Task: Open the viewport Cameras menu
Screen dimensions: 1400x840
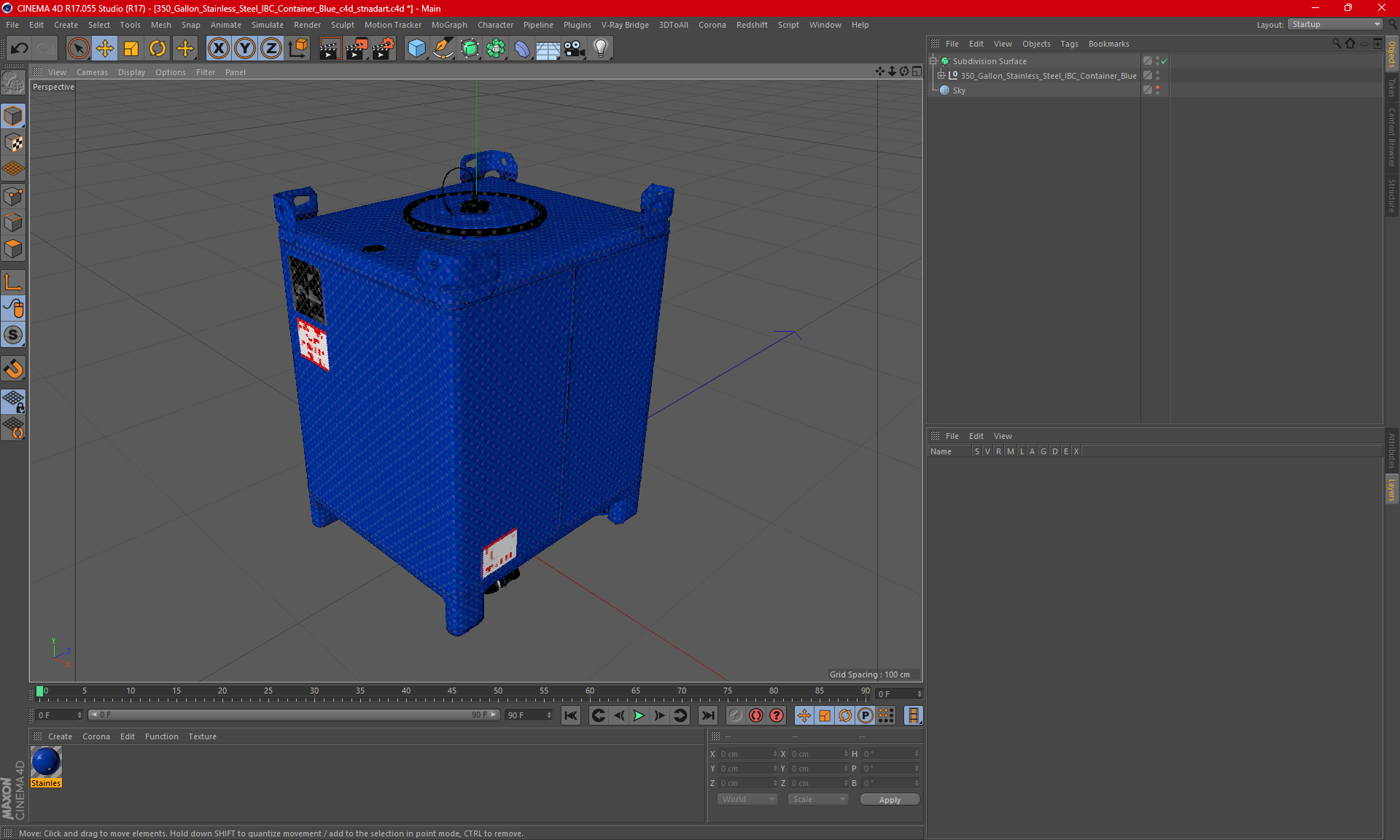Action: 92,72
